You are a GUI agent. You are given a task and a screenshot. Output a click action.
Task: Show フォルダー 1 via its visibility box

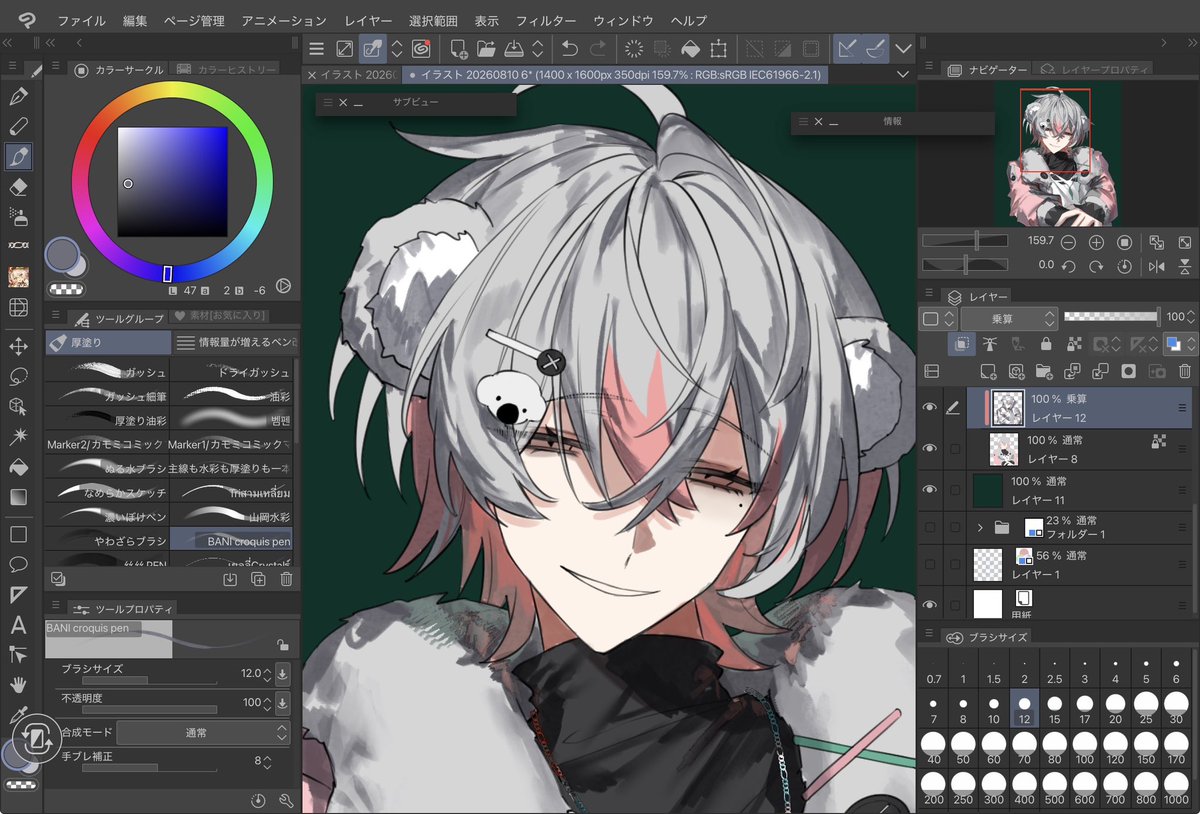pyautogui.click(x=930, y=527)
